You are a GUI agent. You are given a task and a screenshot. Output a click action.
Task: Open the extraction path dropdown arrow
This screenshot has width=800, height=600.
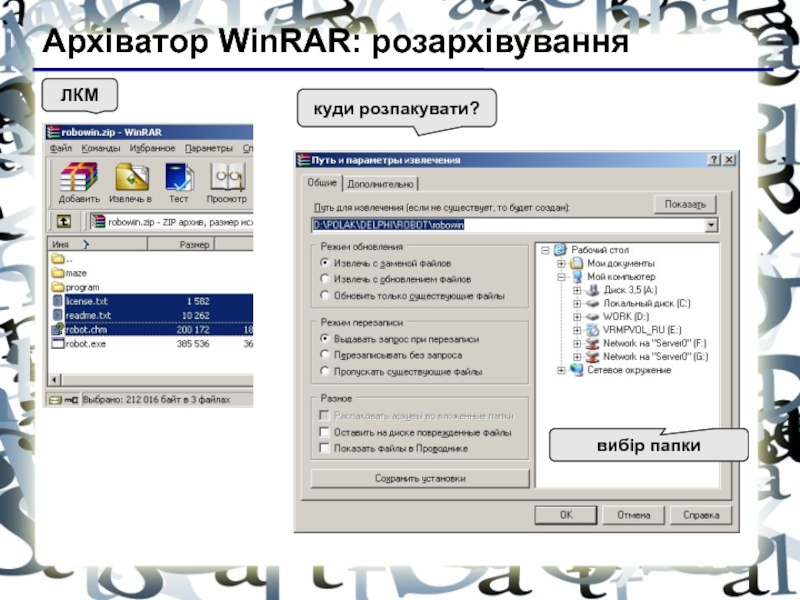(711, 225)
